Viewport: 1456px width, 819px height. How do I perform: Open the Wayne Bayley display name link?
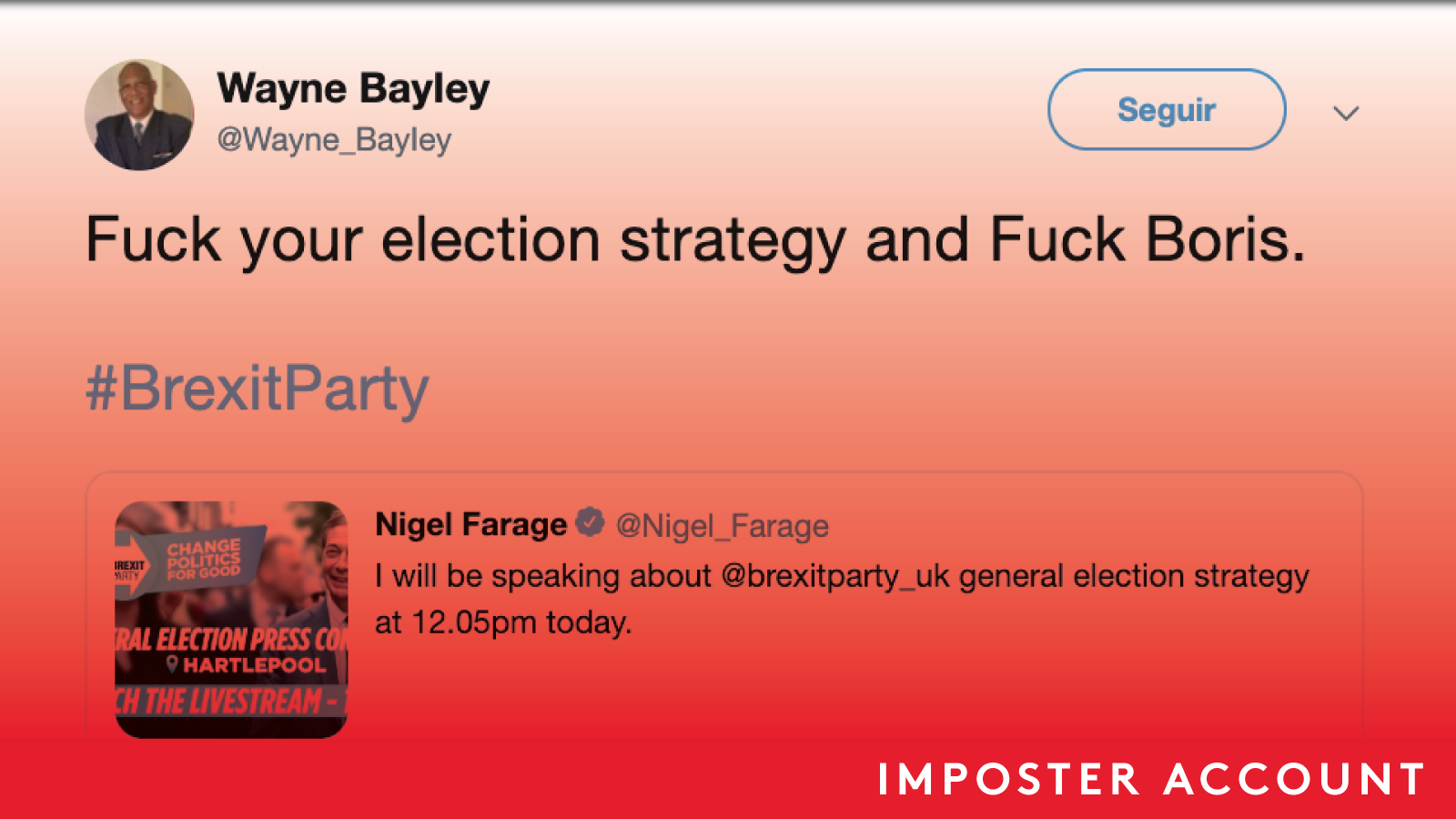click(x=353, y=89)
